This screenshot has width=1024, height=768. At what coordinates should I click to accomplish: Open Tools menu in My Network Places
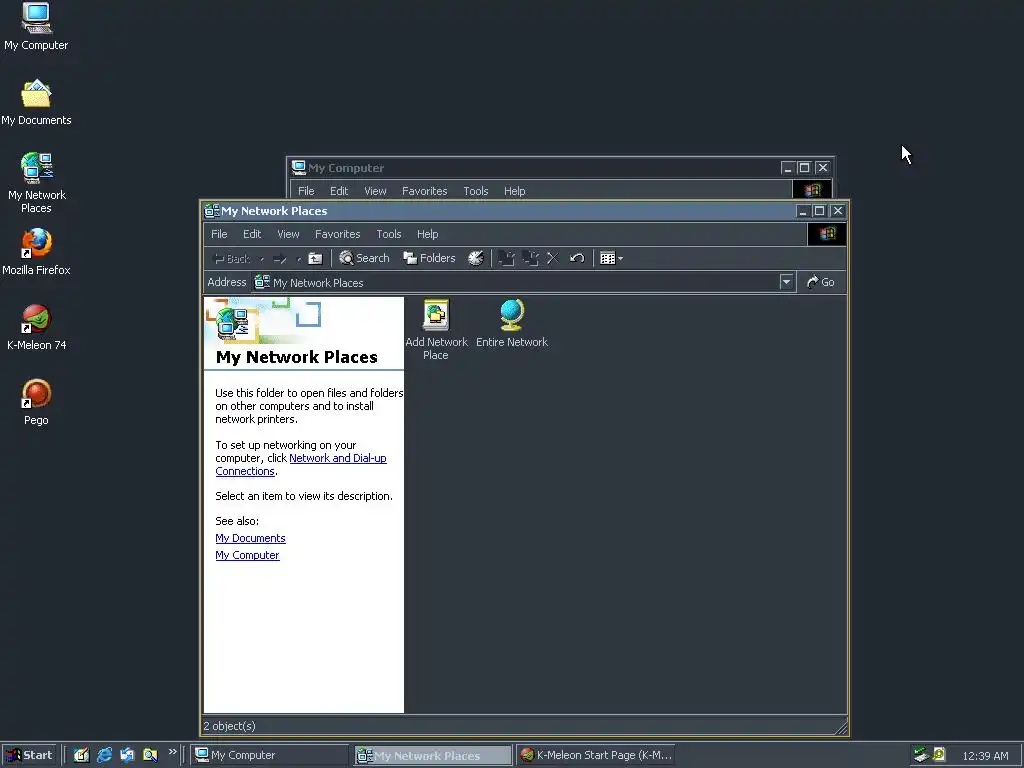[x=389, y=234]
